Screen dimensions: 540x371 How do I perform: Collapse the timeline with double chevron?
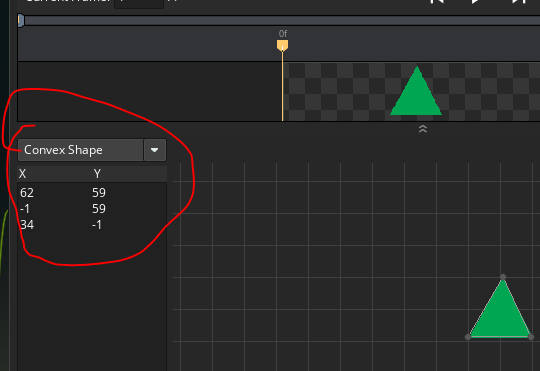click(423, 129)
